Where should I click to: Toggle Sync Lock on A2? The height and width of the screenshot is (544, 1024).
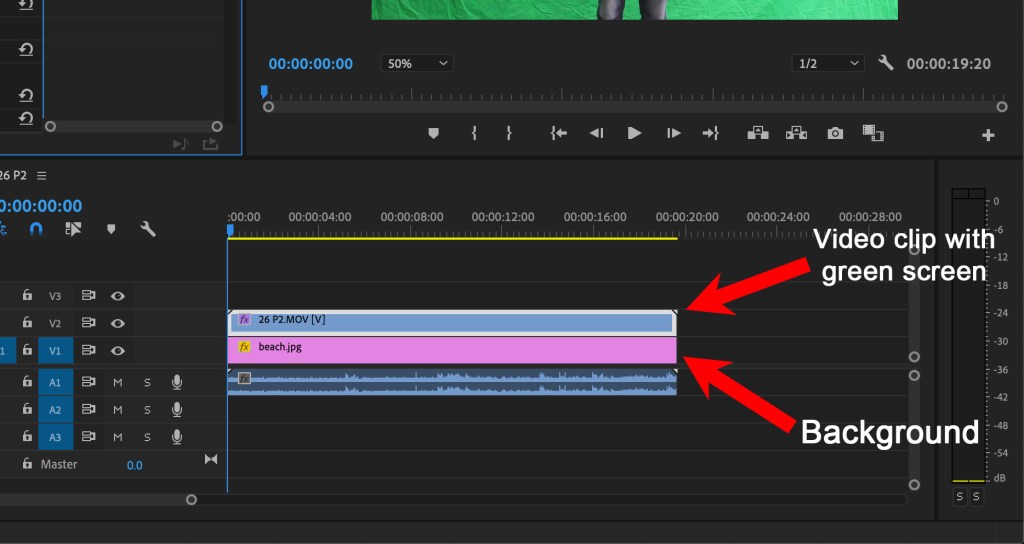coord(88,409)
